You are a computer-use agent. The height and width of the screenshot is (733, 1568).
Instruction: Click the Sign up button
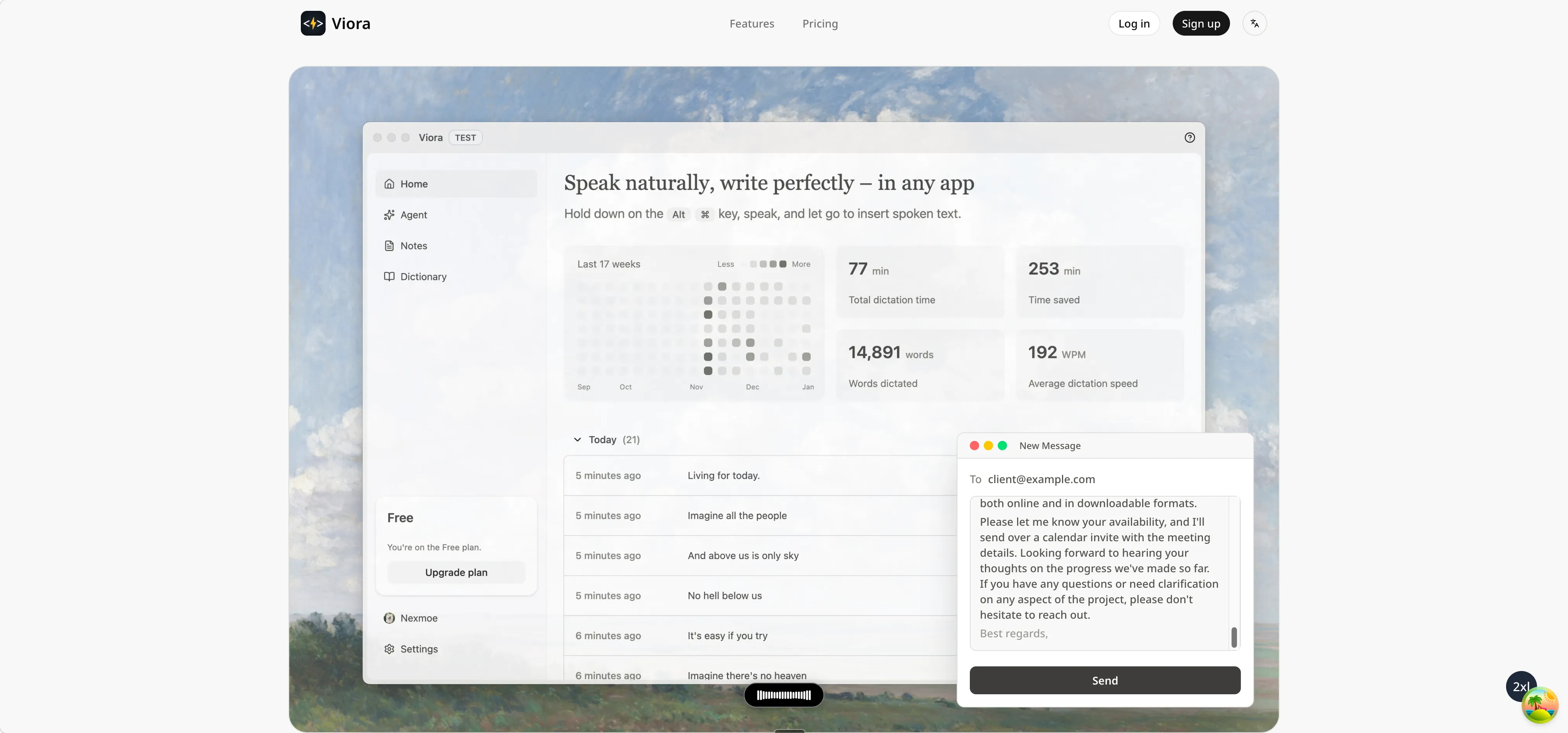click(1200, 23)
